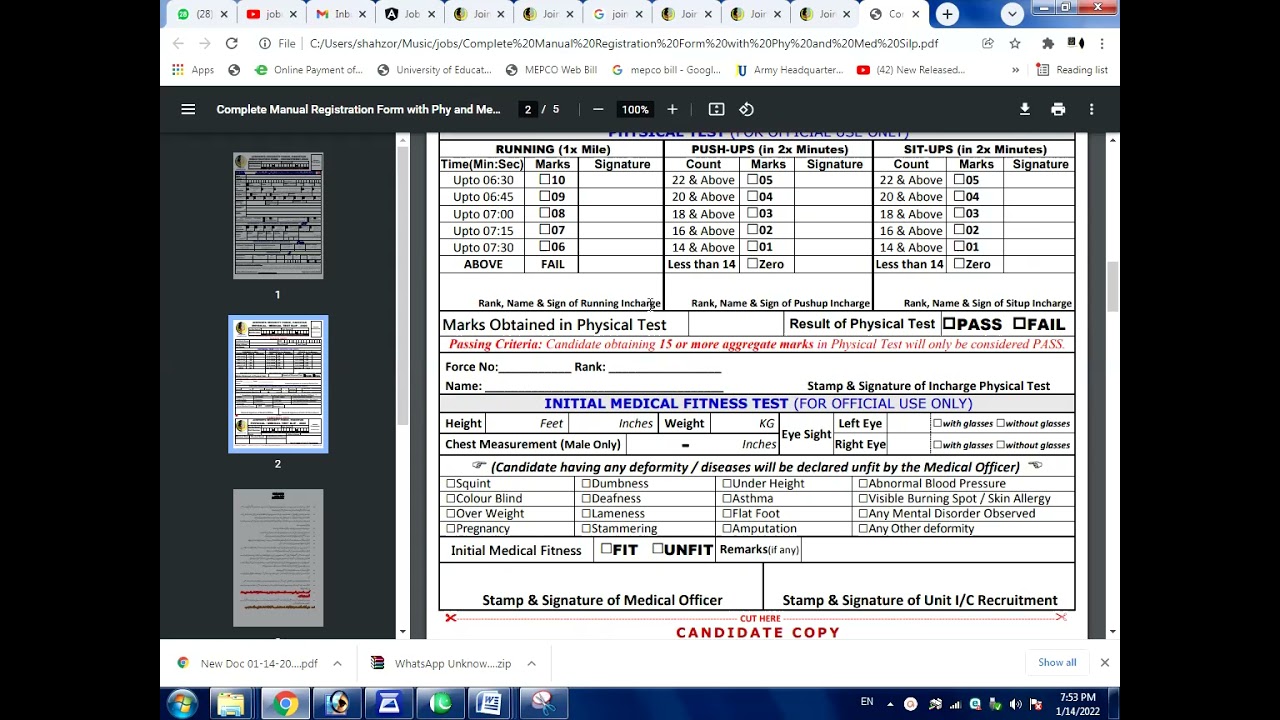This screenshot has height=720, width=1280.
Task: Check the Squint deformity box
Action: click(x=450, y=483)
